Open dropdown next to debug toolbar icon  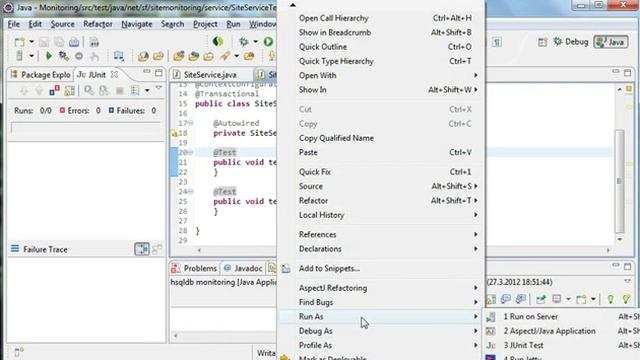pos(255,41)
